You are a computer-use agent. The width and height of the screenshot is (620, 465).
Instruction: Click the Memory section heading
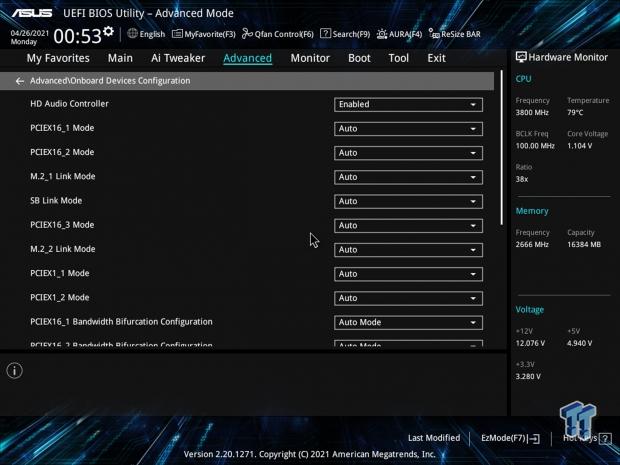coord(532,211)
